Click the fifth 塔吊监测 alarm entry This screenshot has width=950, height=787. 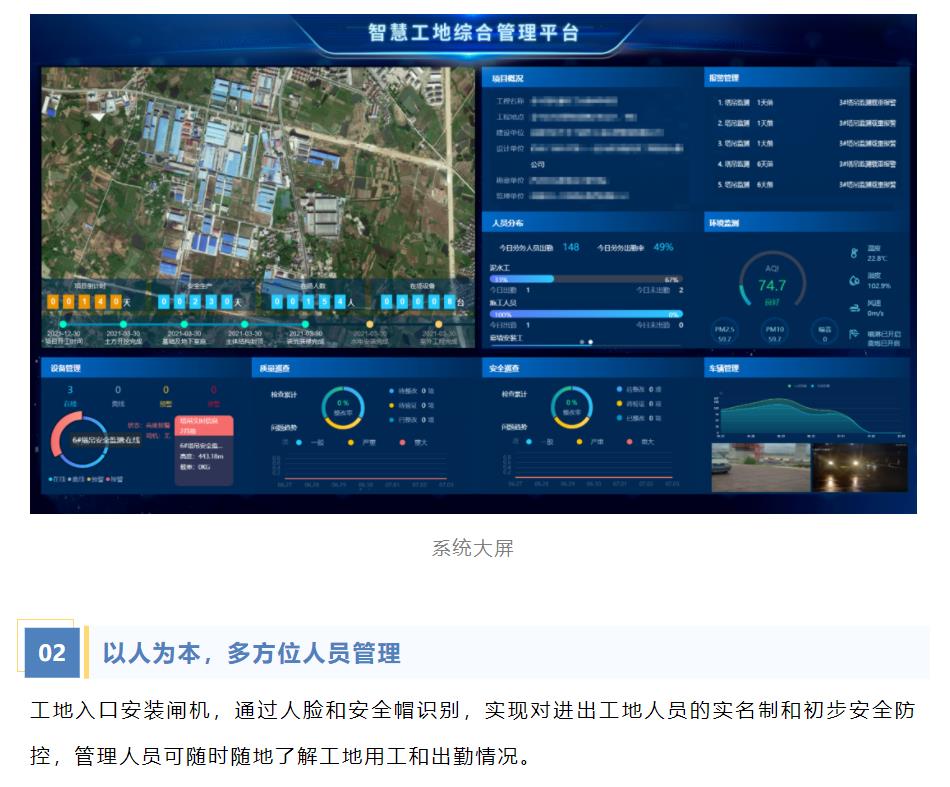(742, 186)
